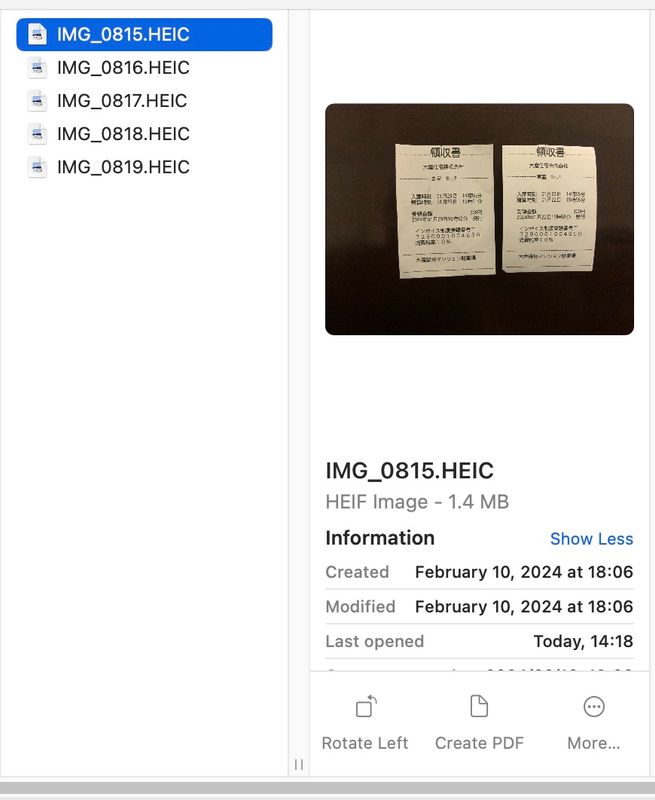Click the IMG_0816.HEIC file icon
This screenshot has width=655, height=800.
(x=37, y=68)
